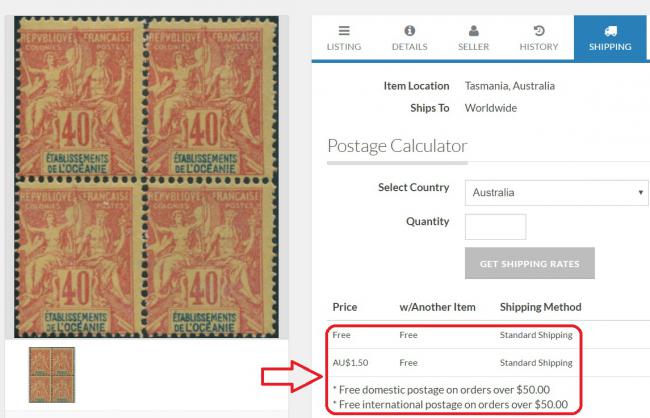Click the Shipping truck icon
The height and width of the screenshot is (418, 650).
610,31
